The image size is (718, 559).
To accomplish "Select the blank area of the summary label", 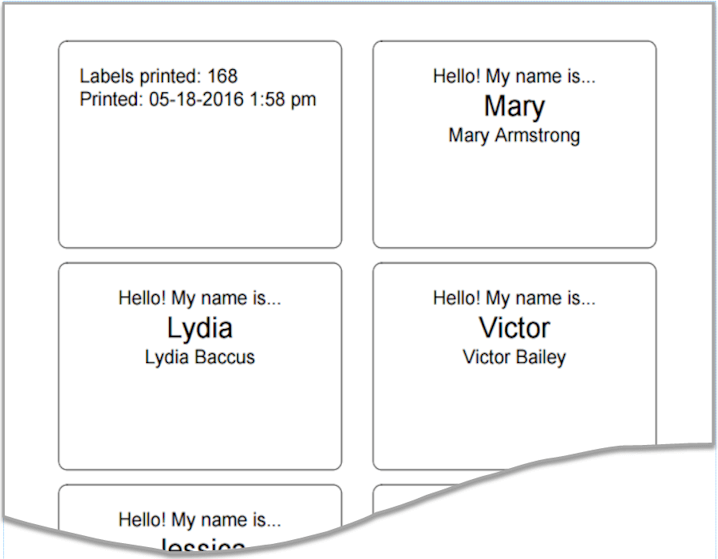I will pos(199,180).
